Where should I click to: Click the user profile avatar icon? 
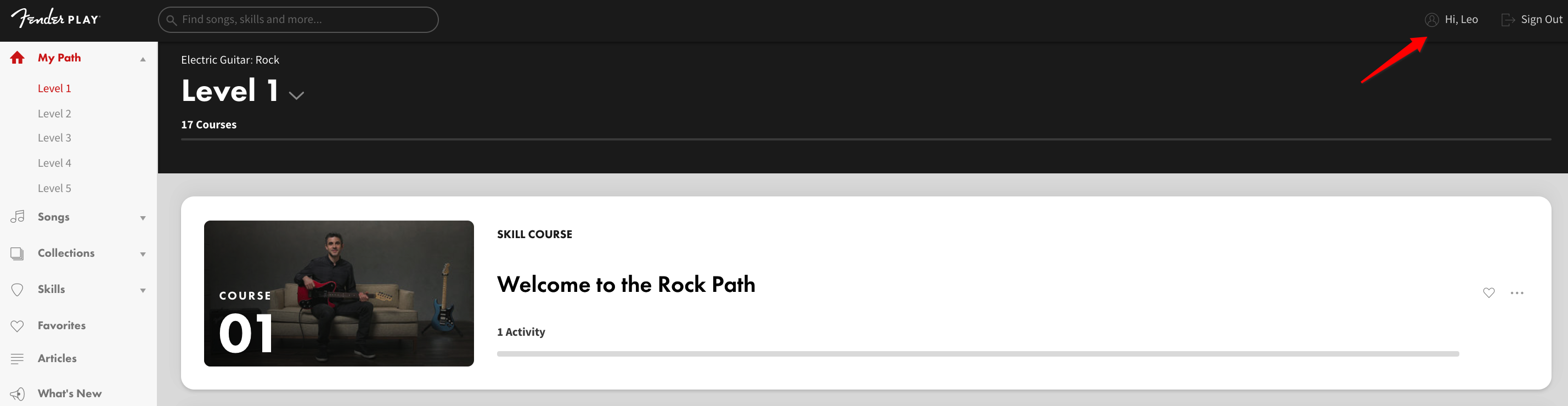coord(1431,20)
